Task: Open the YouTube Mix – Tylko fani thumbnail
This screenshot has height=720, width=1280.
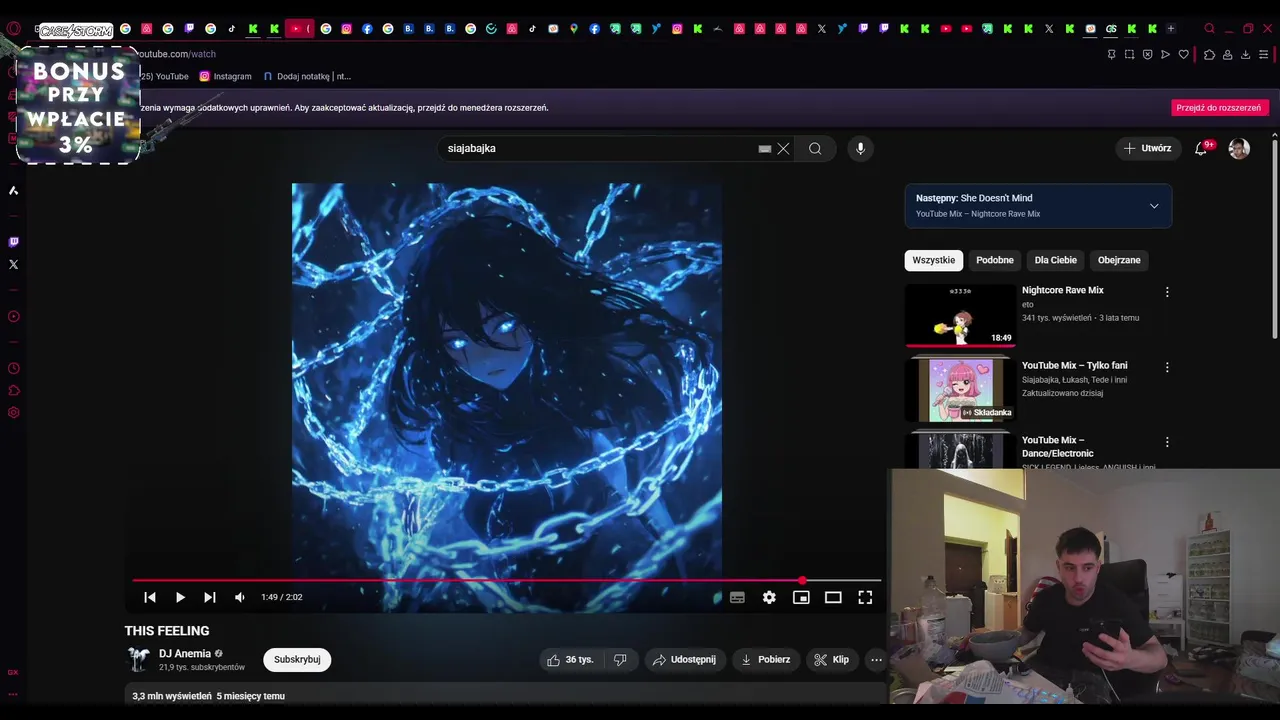Action: pos(960,390)
